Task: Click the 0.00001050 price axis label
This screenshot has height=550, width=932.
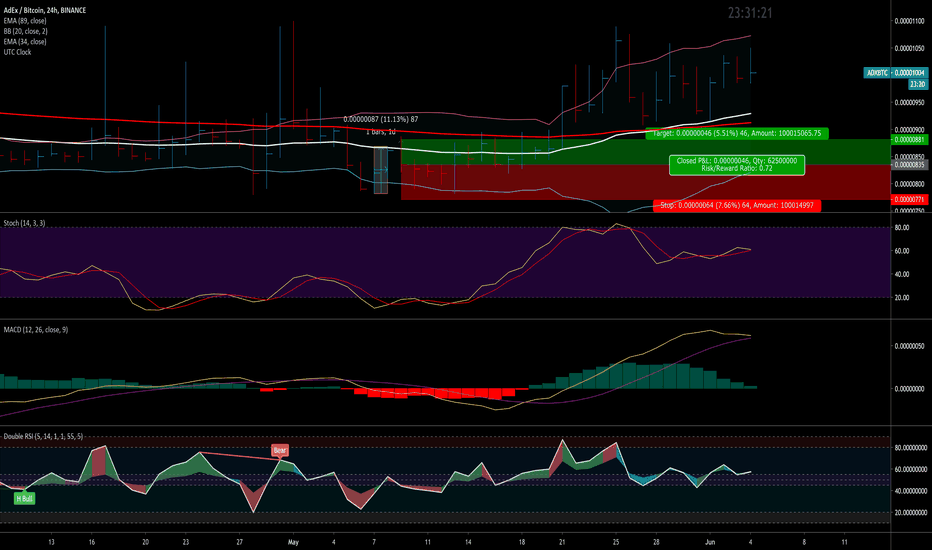Action: (x=909, y=49)
